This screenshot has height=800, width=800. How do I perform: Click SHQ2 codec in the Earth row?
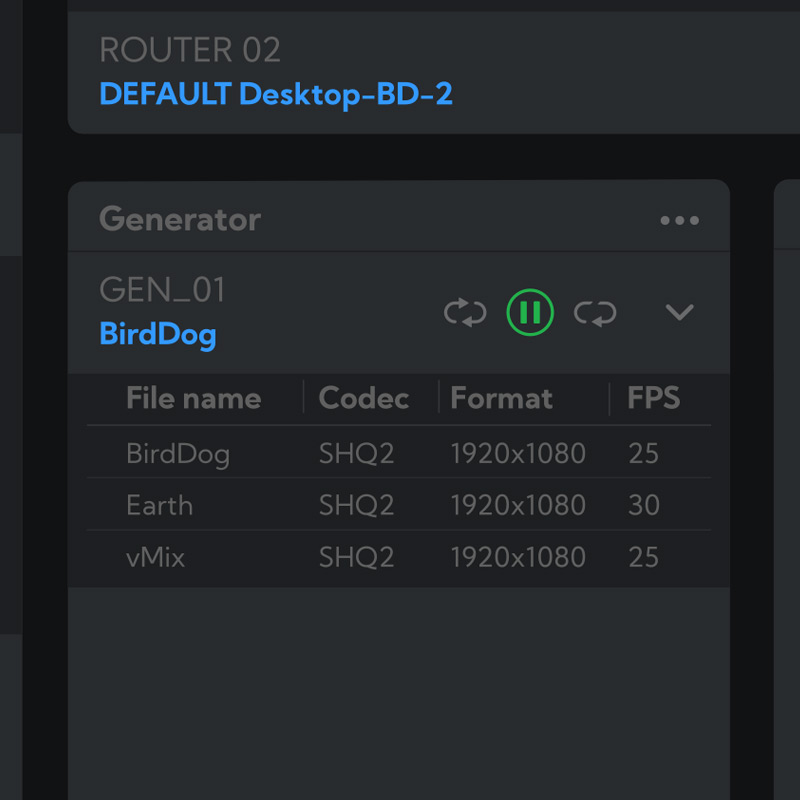click(357, 505)
